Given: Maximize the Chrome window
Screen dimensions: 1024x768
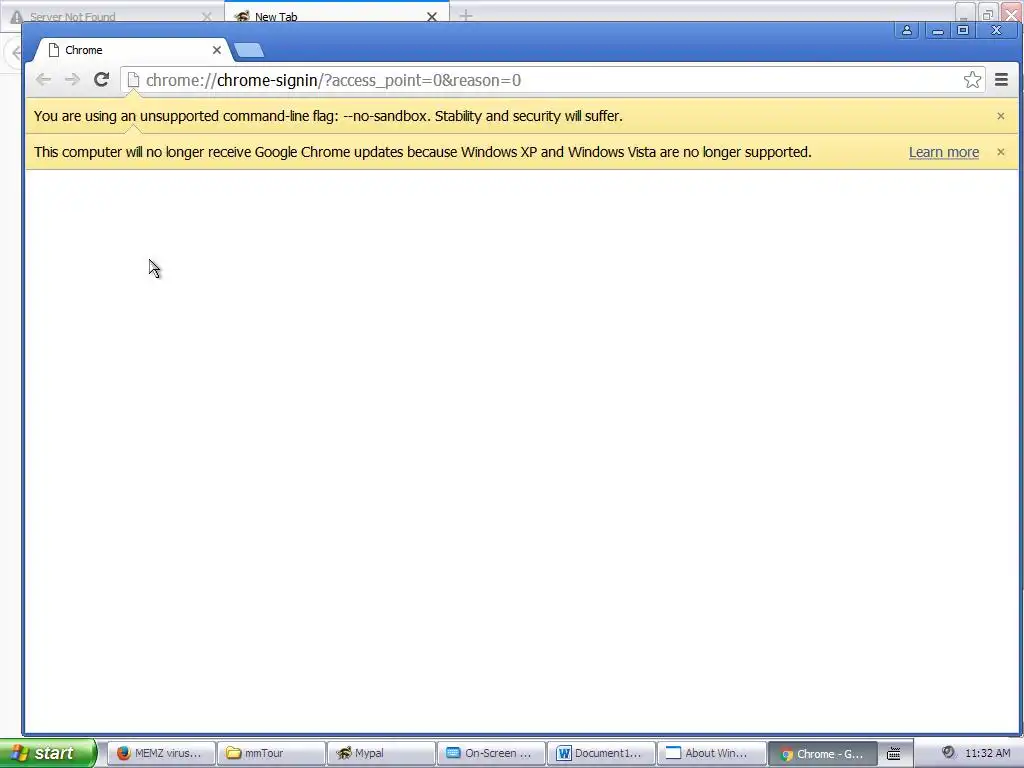Looking at the screenshot, I should point(963,30).
